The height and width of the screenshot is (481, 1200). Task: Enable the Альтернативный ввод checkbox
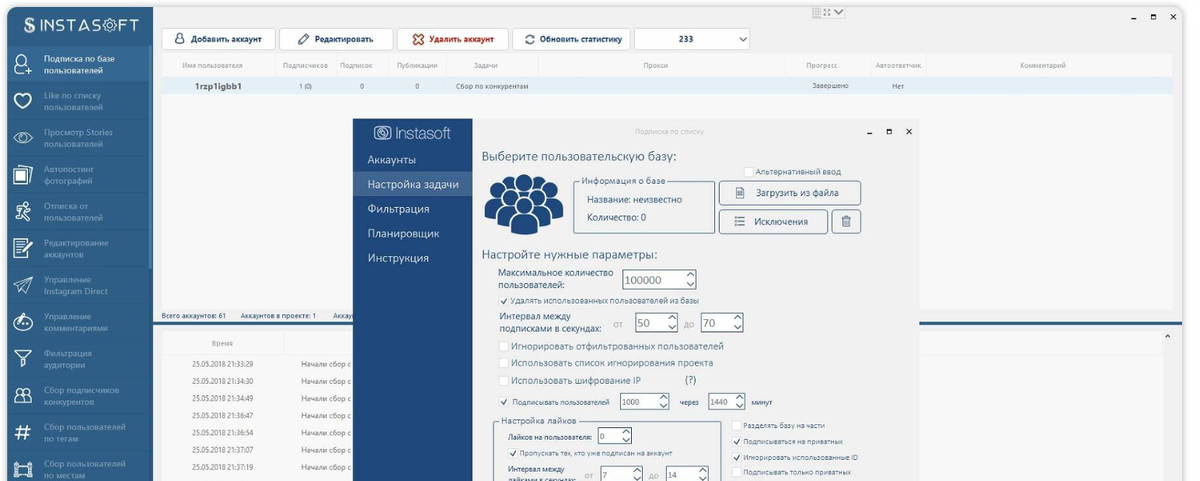749,172
